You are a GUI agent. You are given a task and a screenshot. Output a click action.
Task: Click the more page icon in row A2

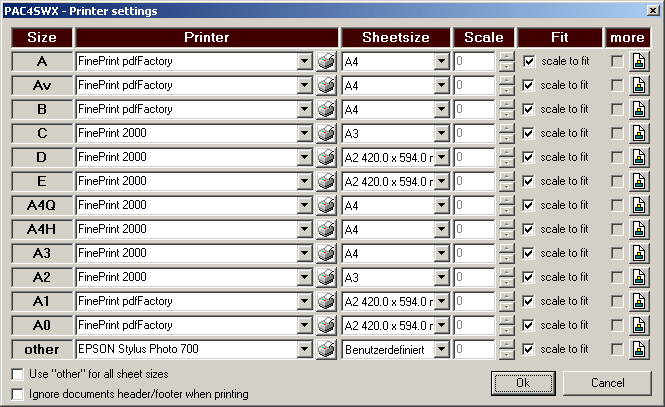[639, 278]
